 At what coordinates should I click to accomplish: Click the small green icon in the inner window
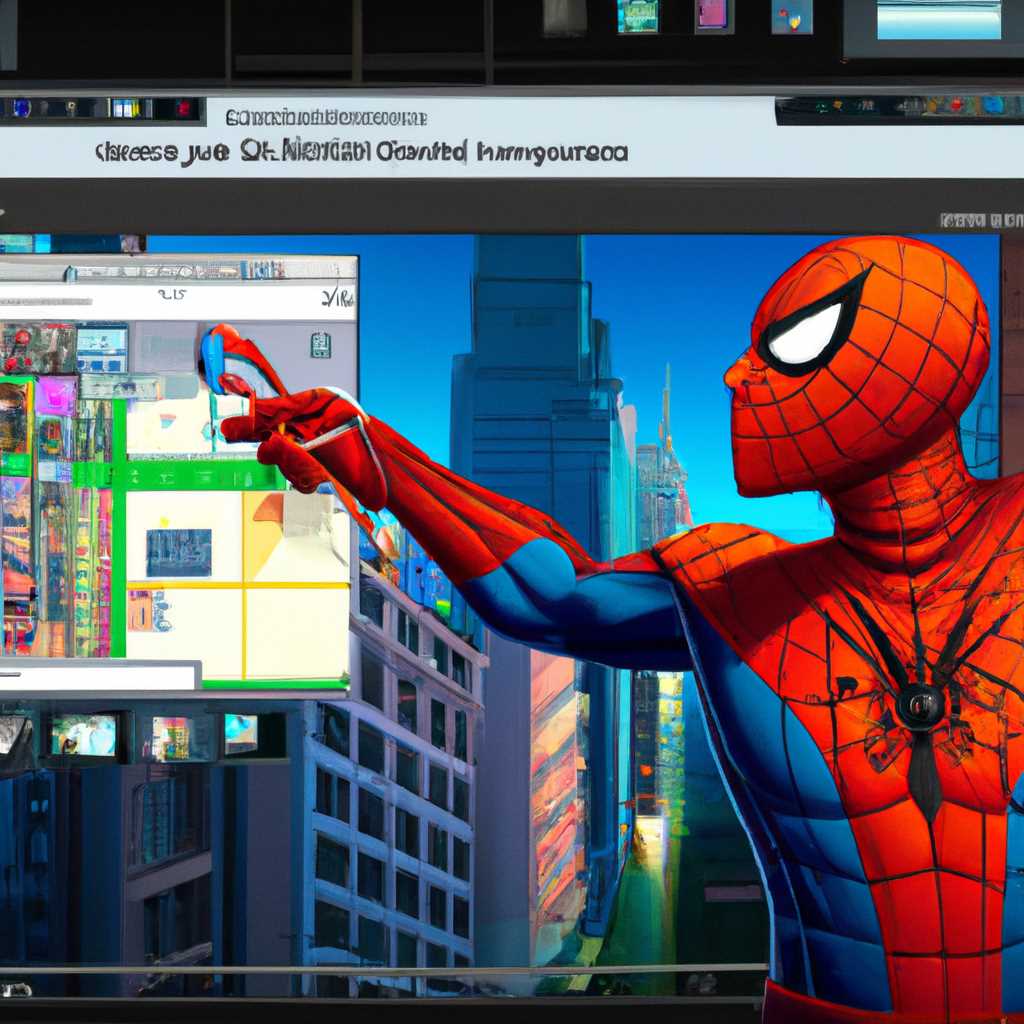(x=320, y=345)
